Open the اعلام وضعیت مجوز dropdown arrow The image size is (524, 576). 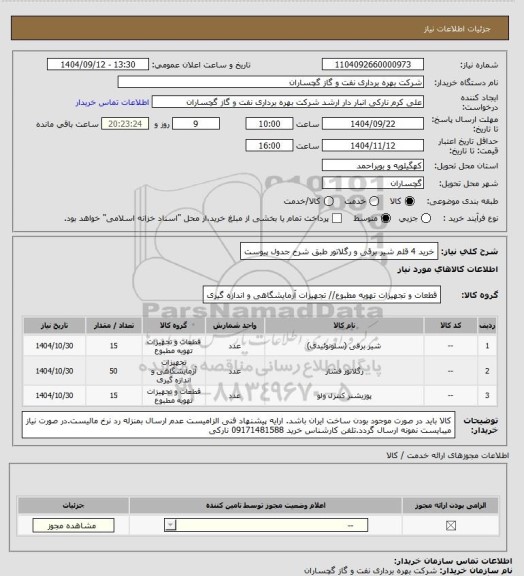tap(170, 525)
